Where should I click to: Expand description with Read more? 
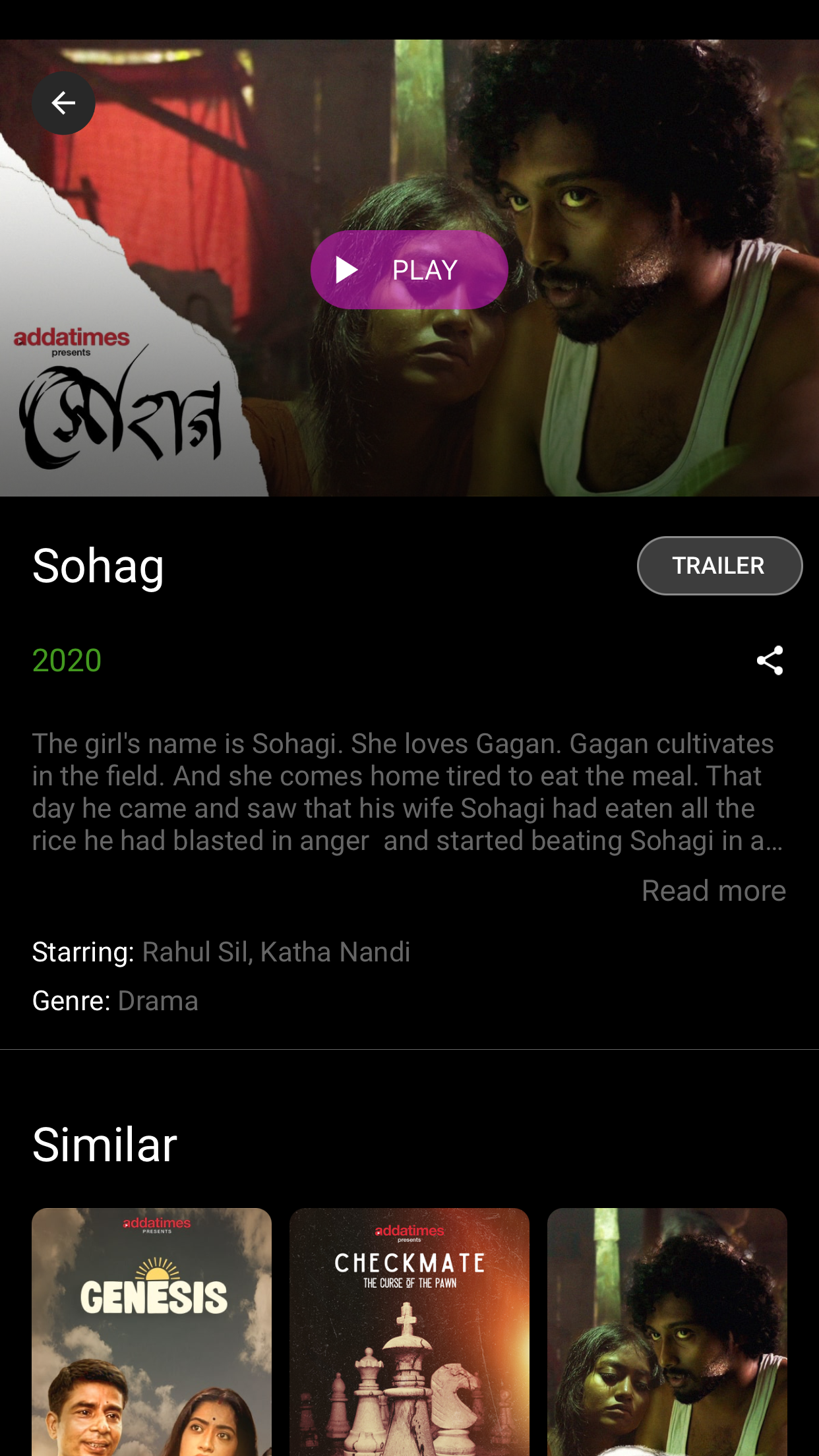(x=713, y=891)
